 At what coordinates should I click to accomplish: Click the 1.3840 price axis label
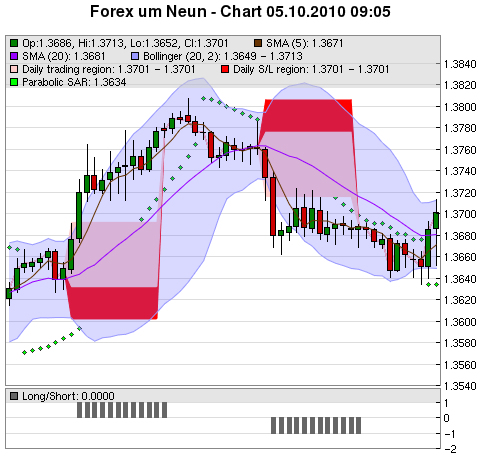tap(460, 64)
